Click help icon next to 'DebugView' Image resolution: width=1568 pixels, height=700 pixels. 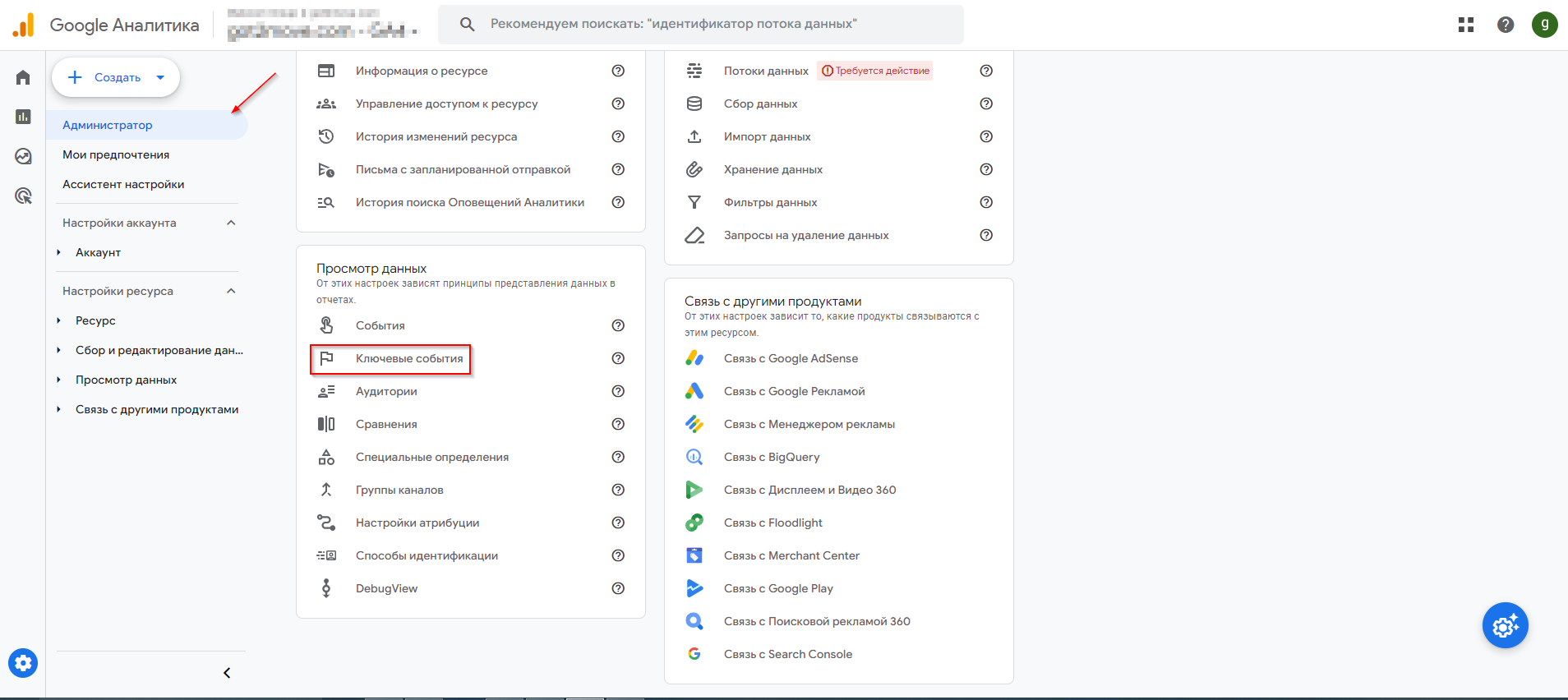coord(618,588)
